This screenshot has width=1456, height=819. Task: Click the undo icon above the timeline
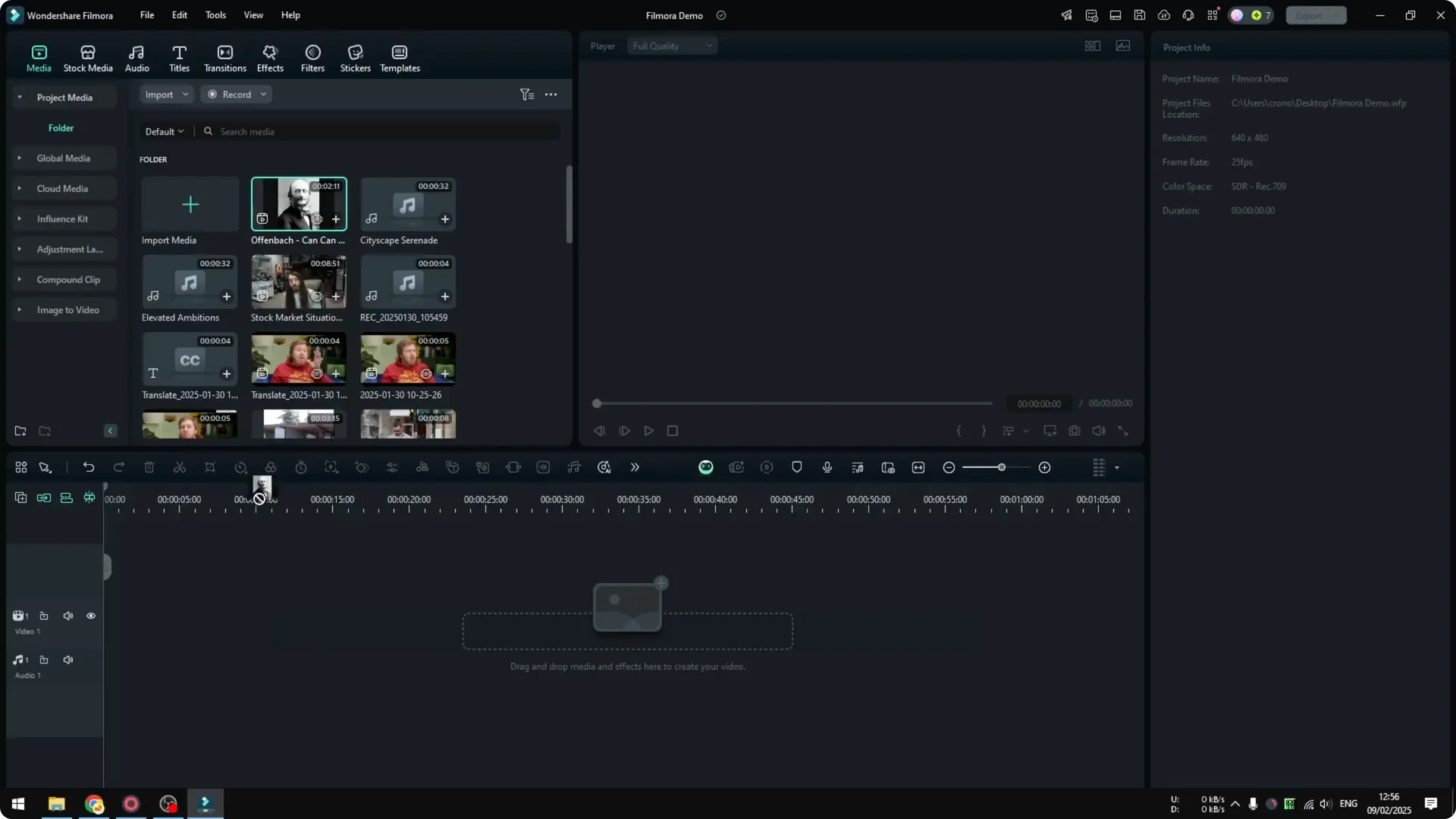pos(89,467)
